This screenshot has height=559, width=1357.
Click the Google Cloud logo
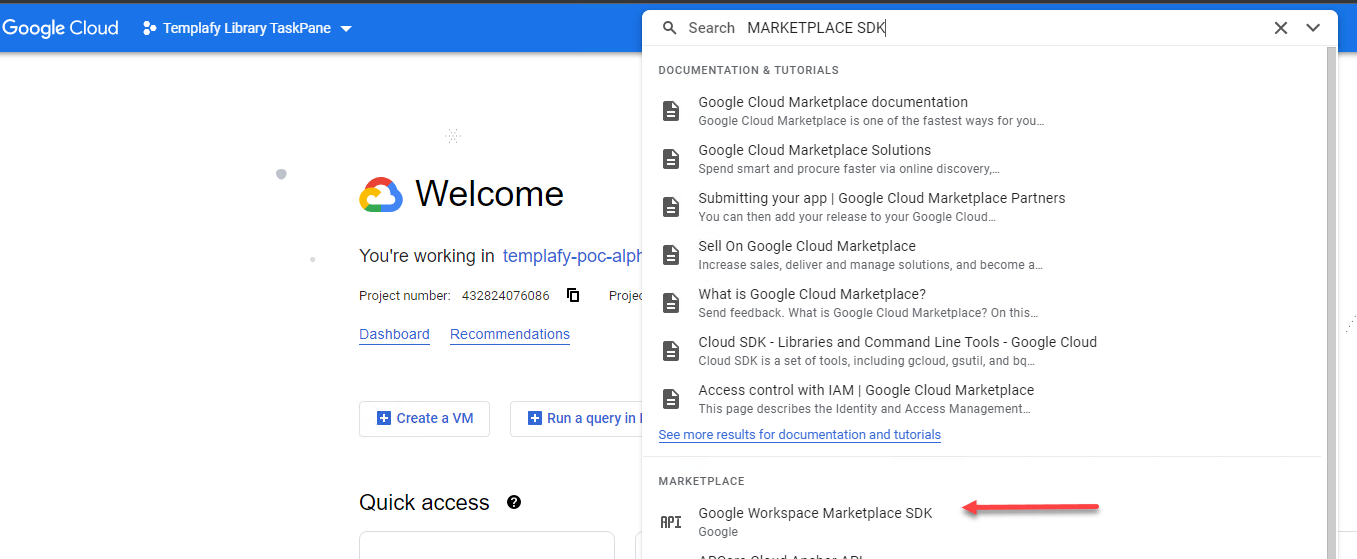tap(60, 28)
